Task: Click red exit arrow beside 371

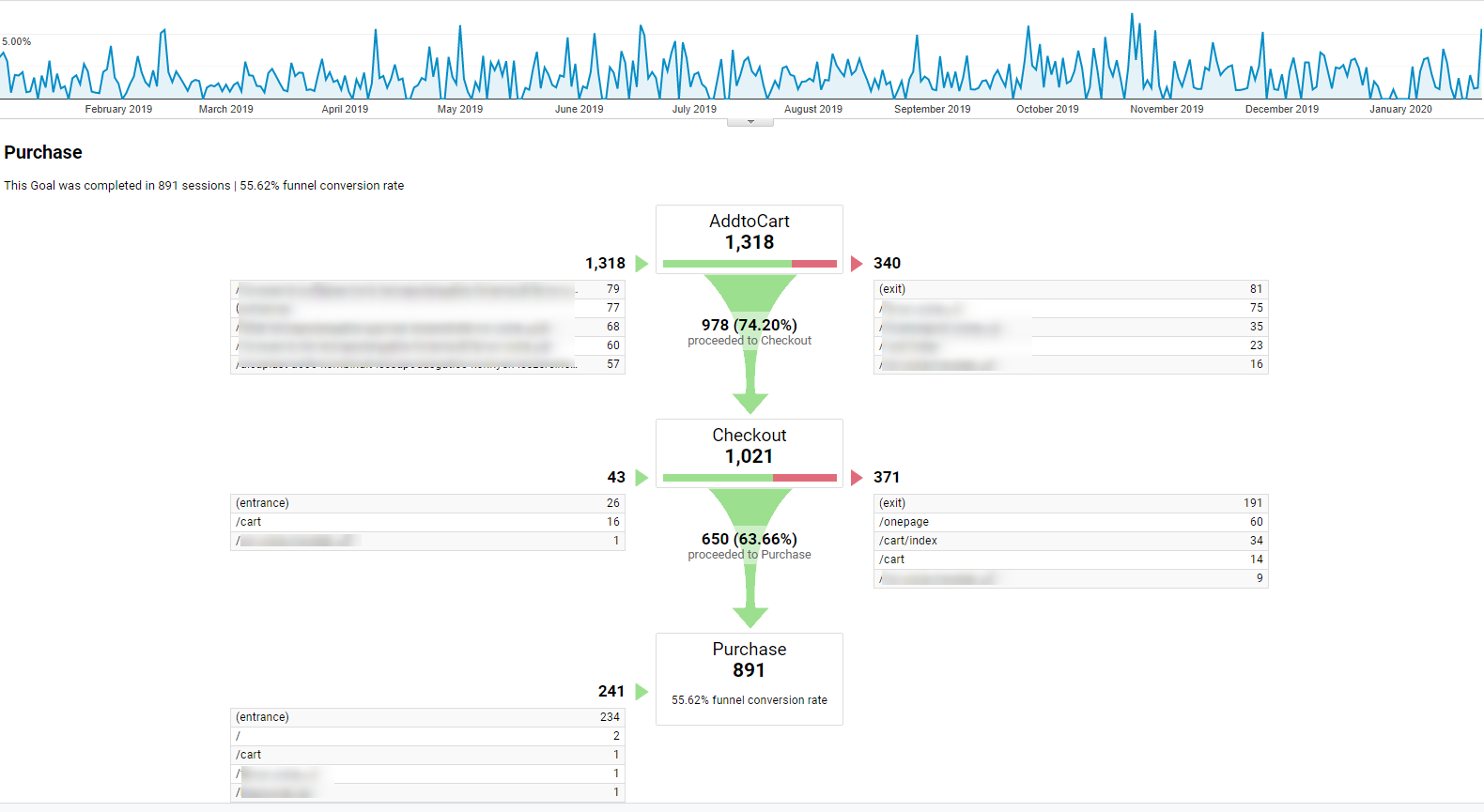Action: (x=857, y=478)
